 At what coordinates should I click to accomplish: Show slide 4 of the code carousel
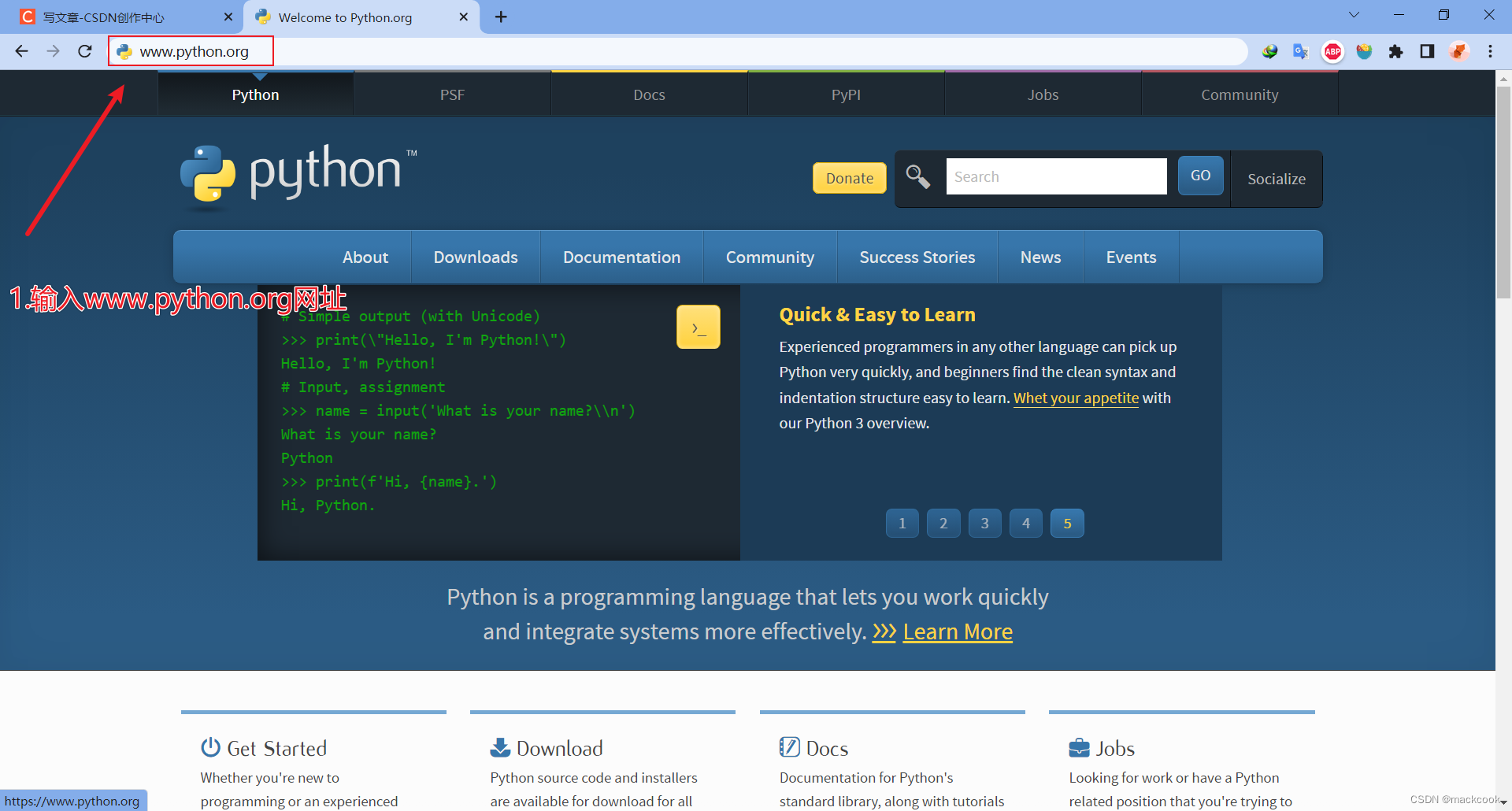(x=1026, y=524)
